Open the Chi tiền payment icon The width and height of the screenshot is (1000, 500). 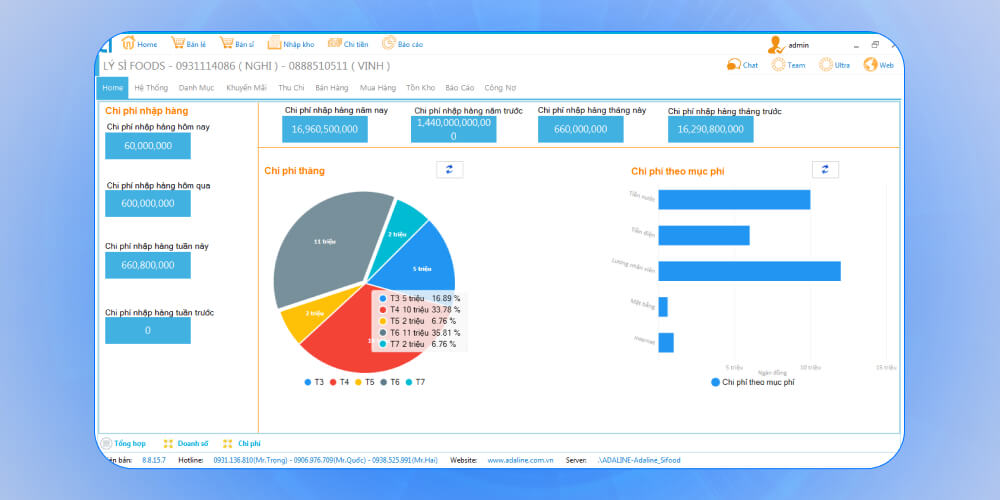pos(335,44)
